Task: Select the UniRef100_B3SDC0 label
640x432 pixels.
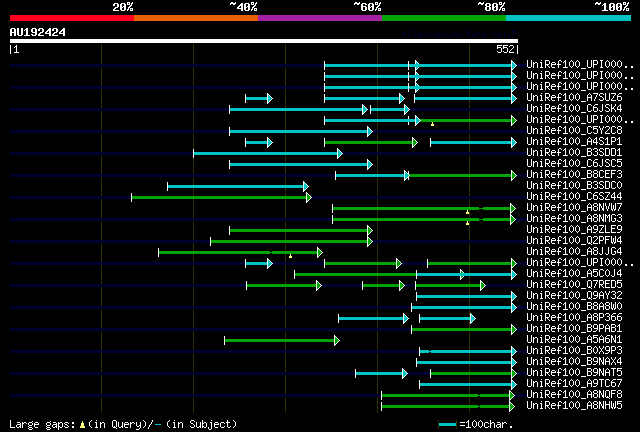Action: pyautogui.click(x=574, y=185)
